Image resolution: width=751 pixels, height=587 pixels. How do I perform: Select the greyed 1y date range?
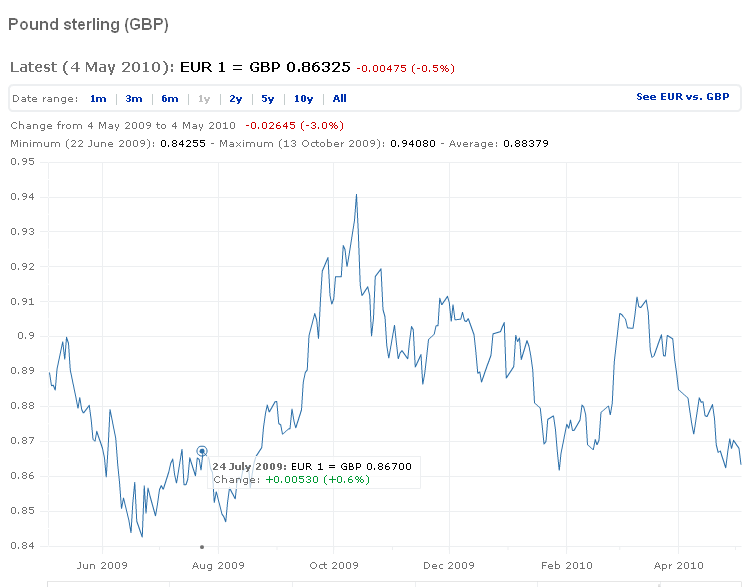pyautogui.click(x=204, y=99)
